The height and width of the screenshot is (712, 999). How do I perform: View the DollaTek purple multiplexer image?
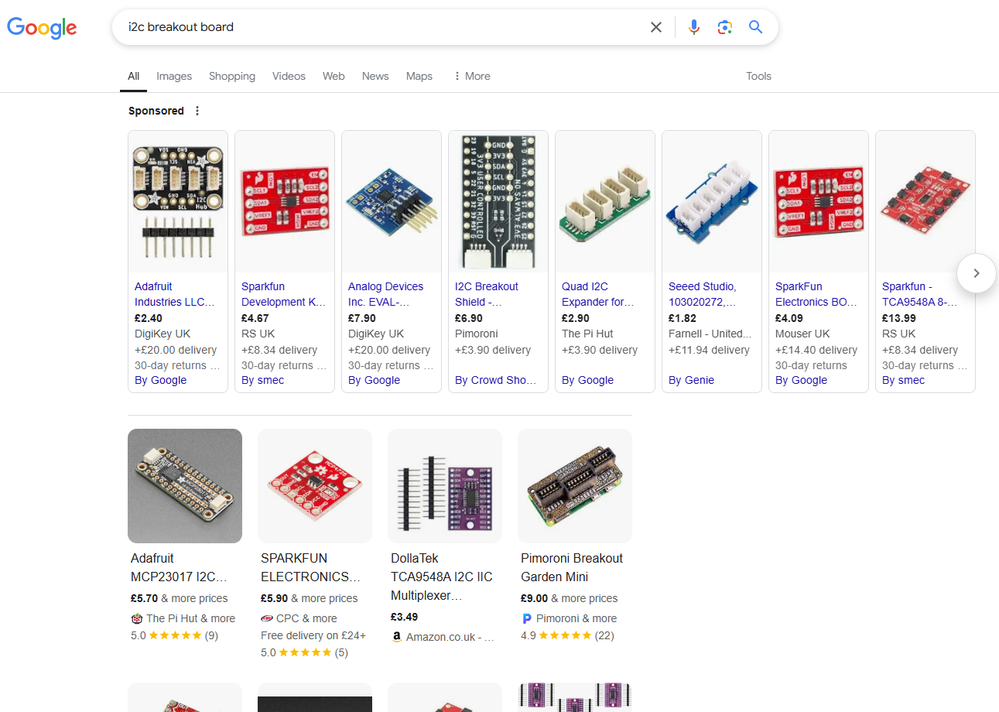tap(445, 486)
